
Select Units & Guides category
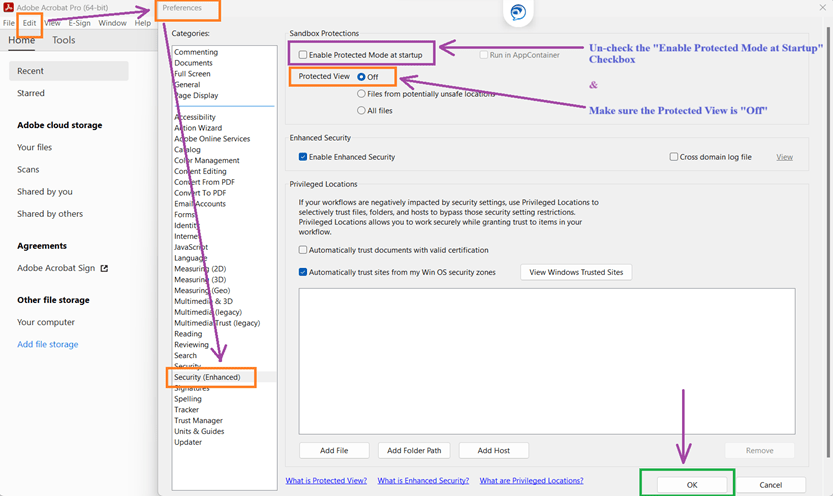pyautogui.click(x=199, y=431)
